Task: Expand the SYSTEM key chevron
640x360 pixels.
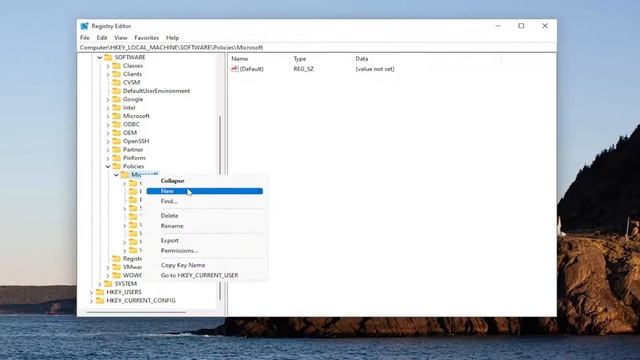Action: click(100, 284)
